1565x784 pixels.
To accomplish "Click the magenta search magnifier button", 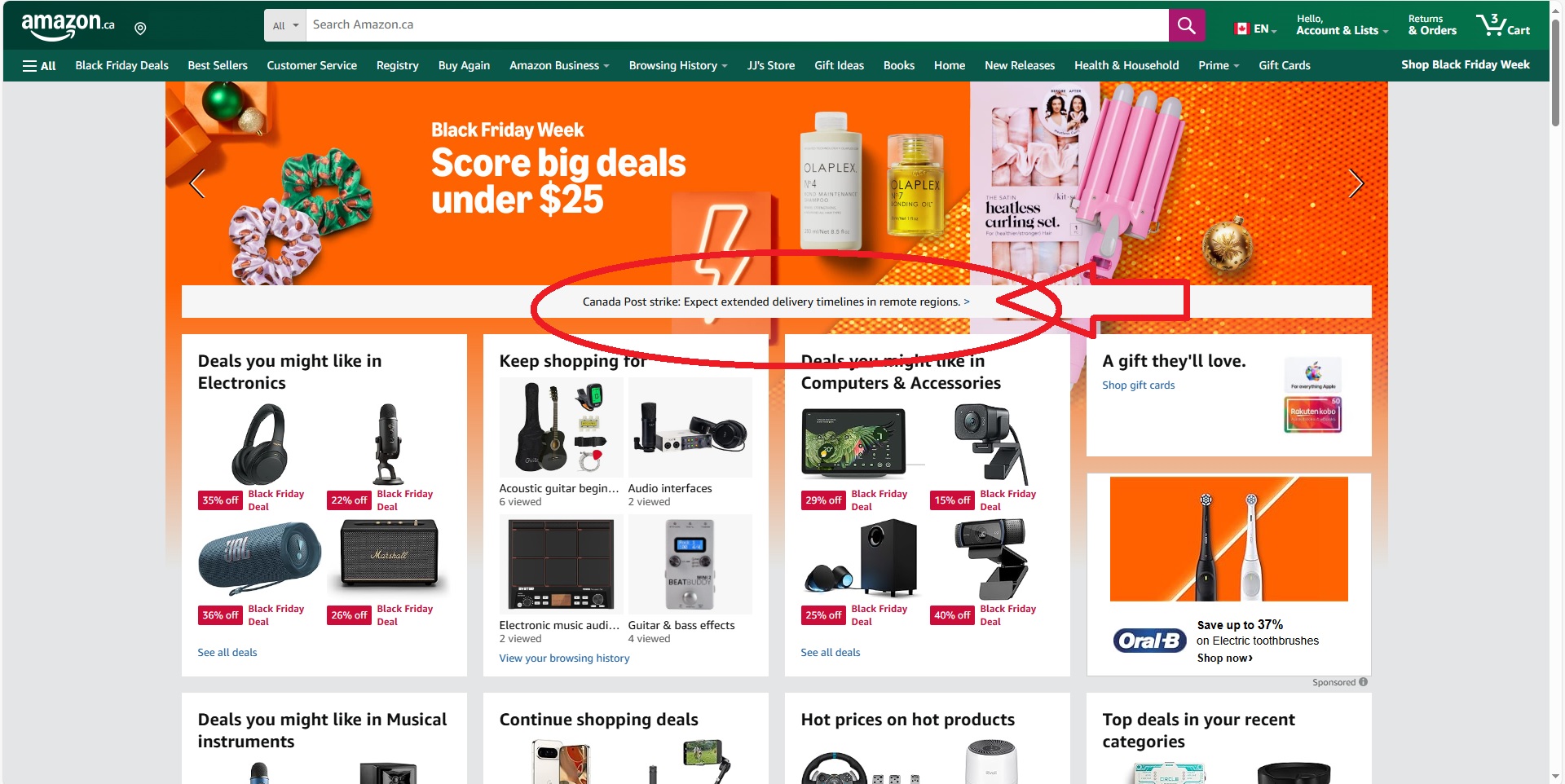I will (x=1186, y=25).
